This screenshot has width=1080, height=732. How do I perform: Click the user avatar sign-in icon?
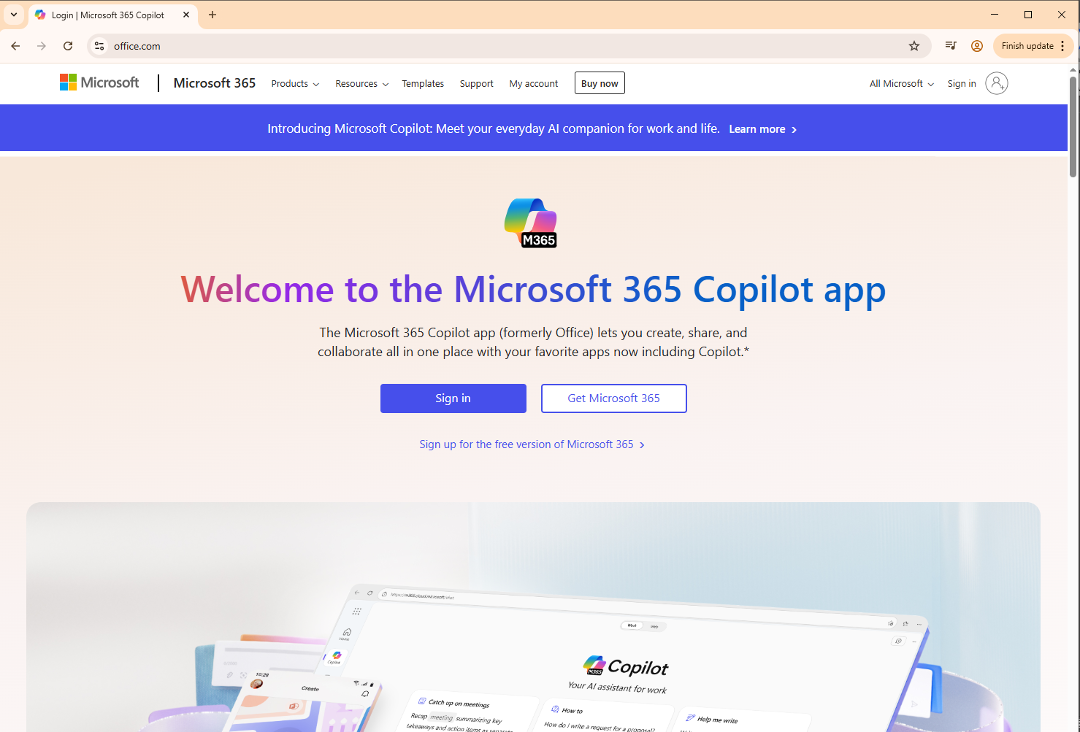click(996, 83)
